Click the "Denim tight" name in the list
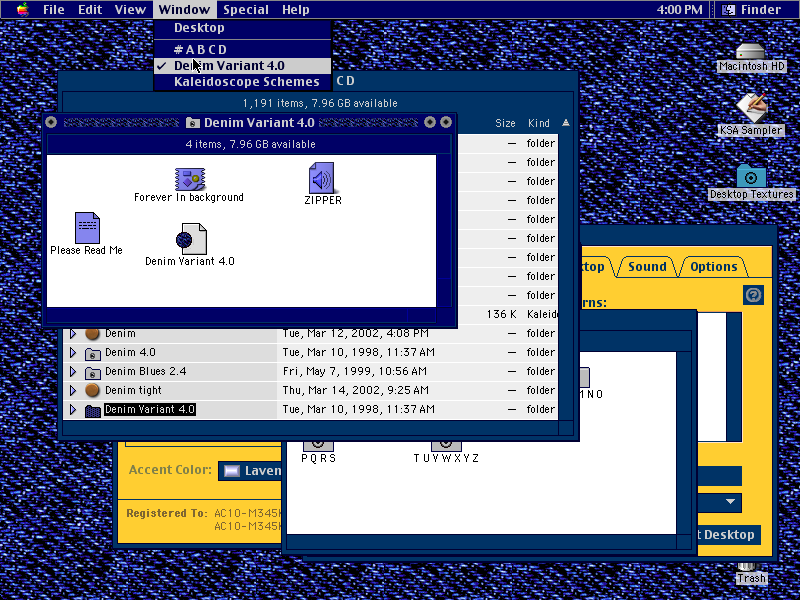Image resolution: width=800 pixels, height=600 pixels. coord(133,391)
